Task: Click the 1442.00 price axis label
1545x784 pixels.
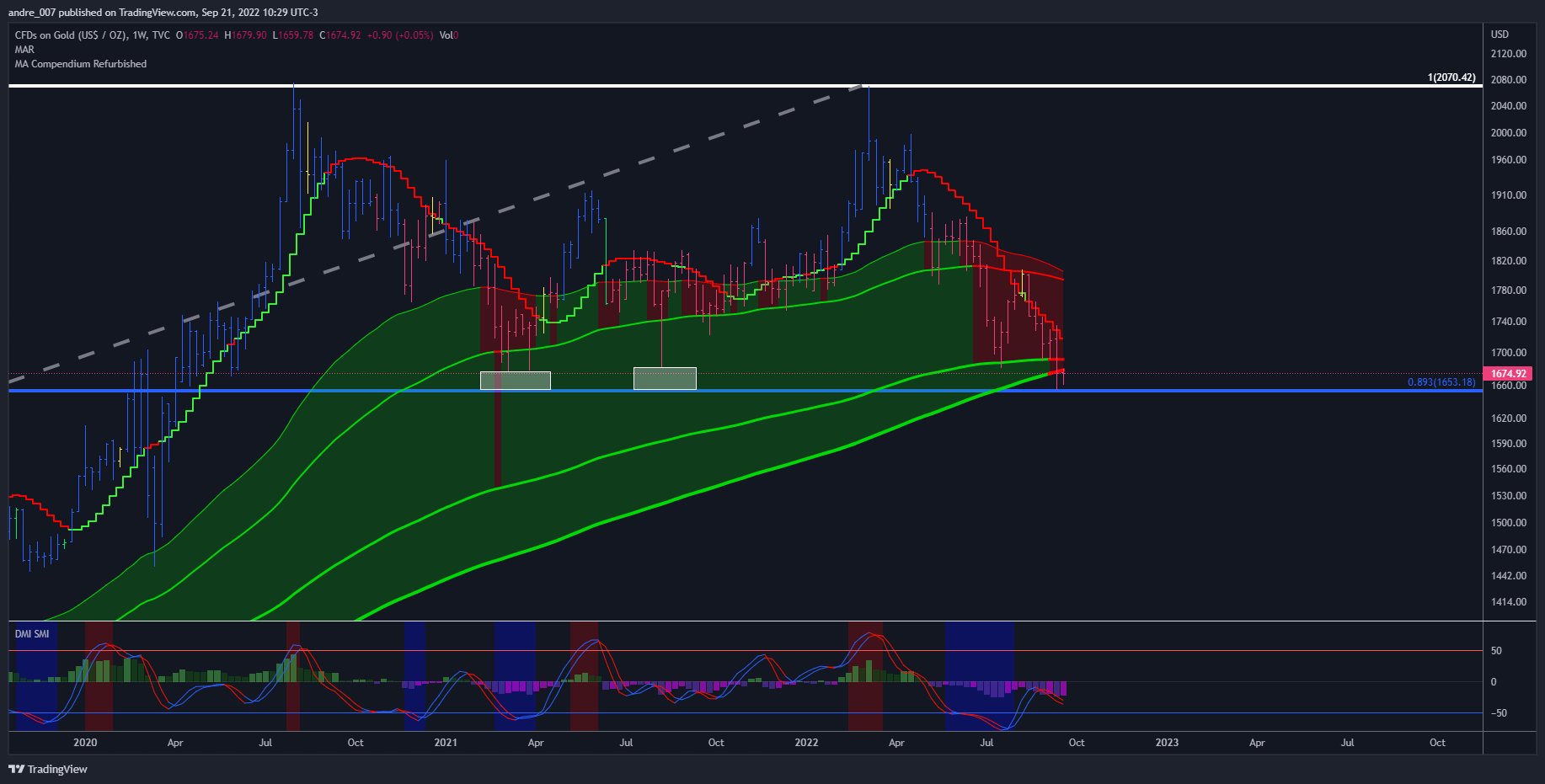Action: [x=1508, y=576]
